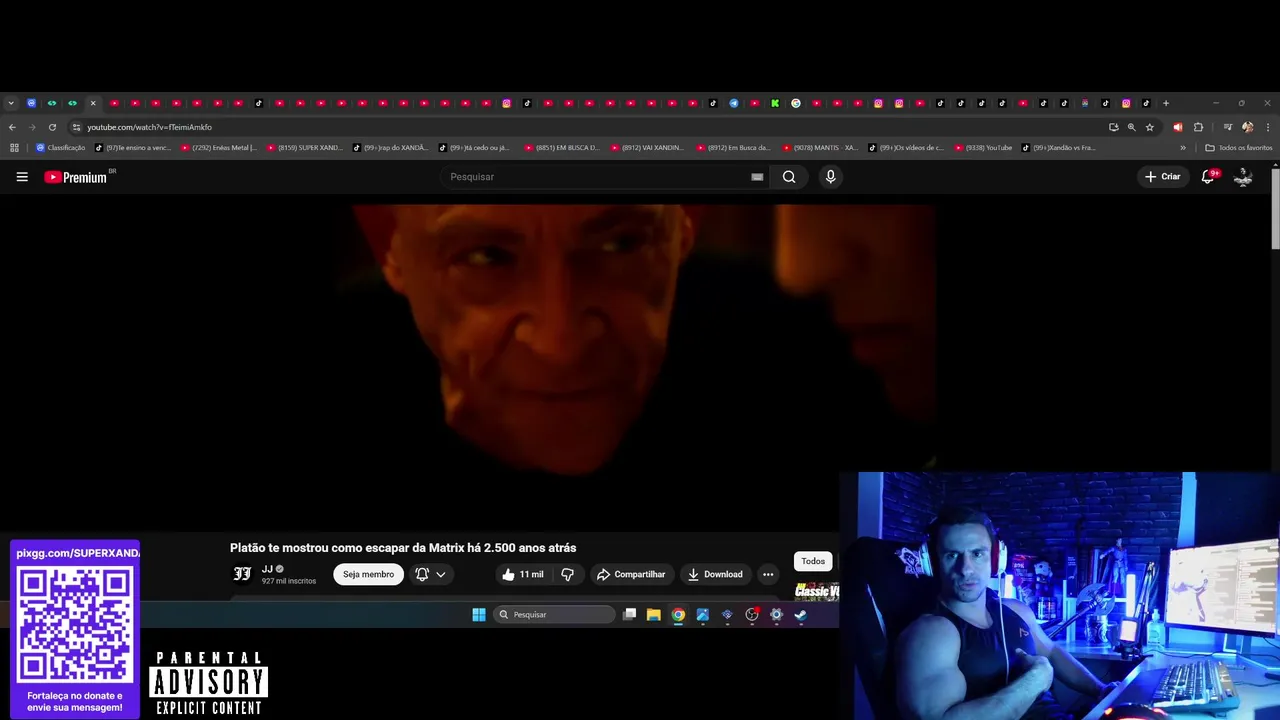Switch to the Google tab
Screen dimensions: 1280x720
tap(796, 103)
